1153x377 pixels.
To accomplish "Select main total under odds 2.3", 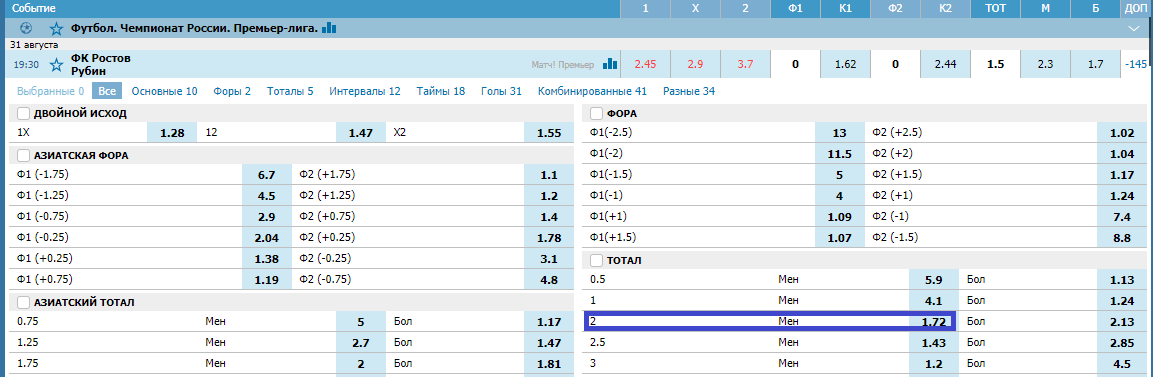I will click(1045, 65).
